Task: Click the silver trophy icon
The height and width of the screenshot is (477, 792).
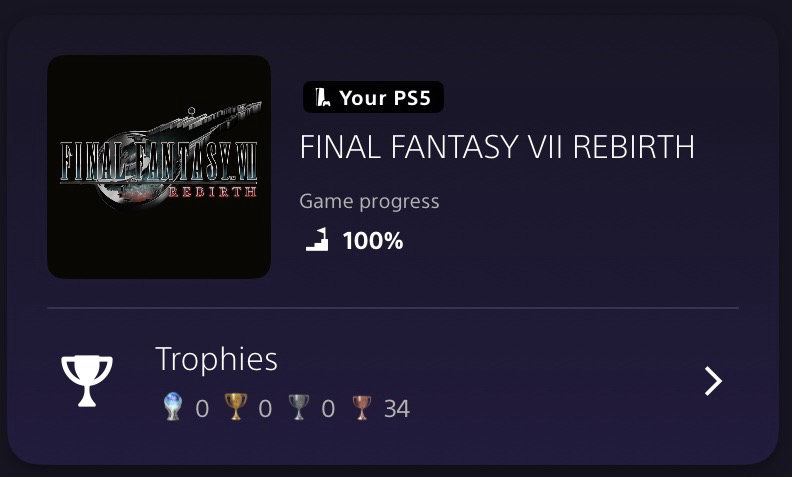Action: point(298,408)
